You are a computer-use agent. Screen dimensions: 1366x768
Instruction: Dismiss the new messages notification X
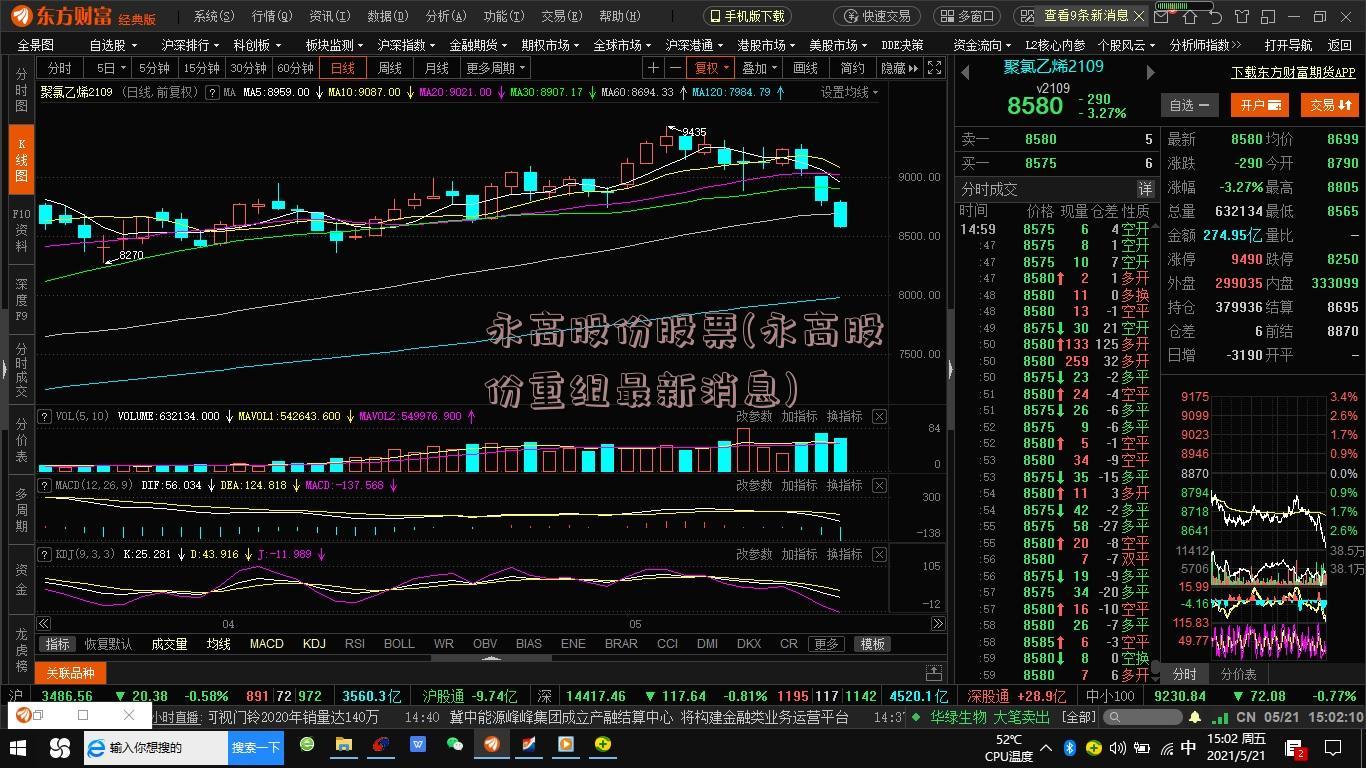(x=1140, y=16)
